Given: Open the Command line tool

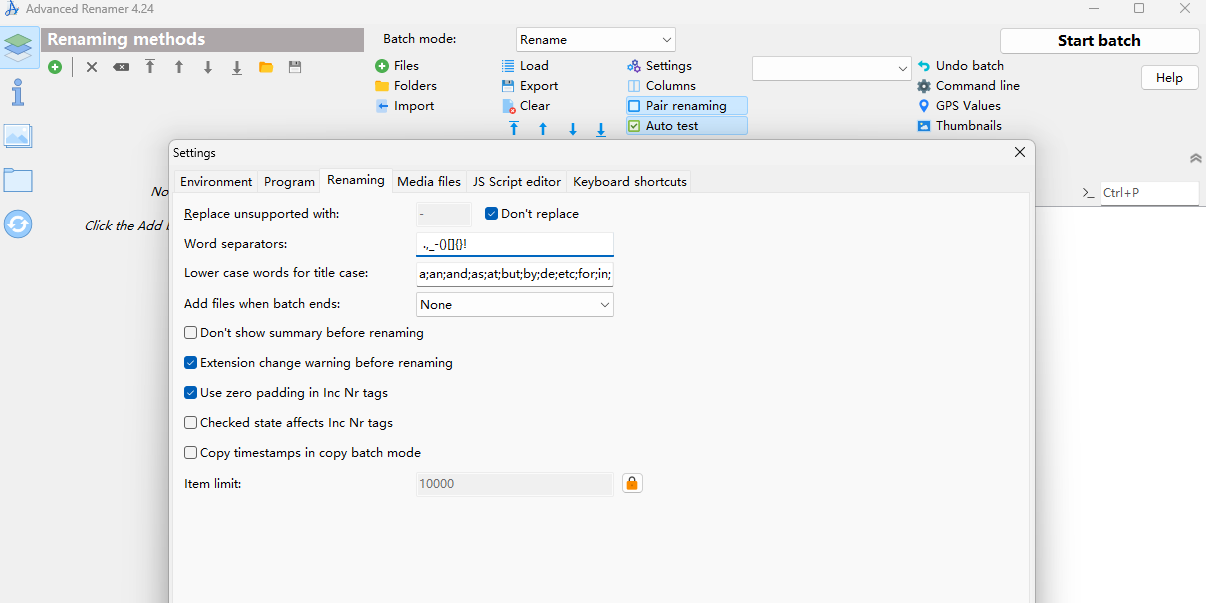Looking at the screenshot, I should (969, 85).
